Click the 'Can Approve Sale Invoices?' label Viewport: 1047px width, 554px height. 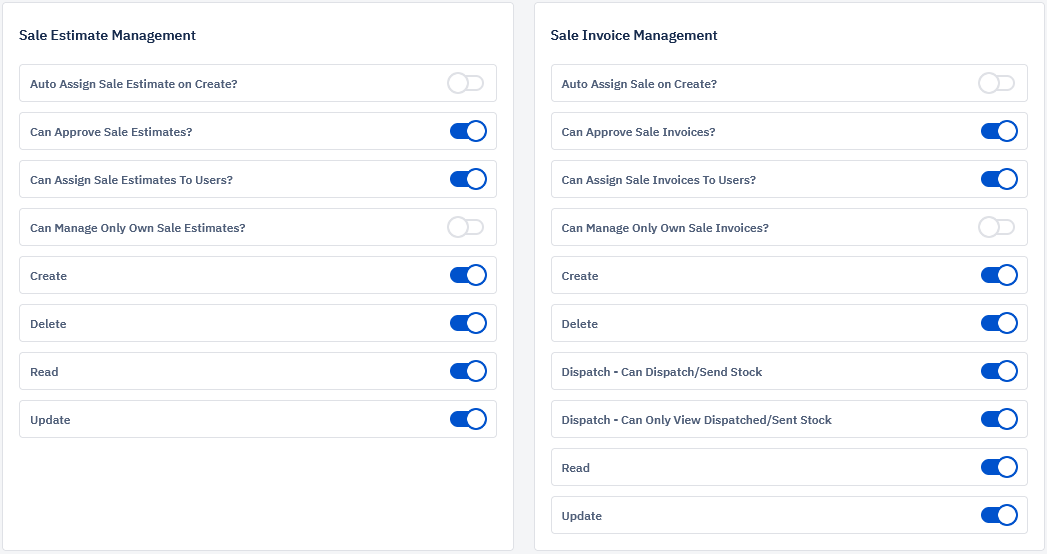click(638, 132)
